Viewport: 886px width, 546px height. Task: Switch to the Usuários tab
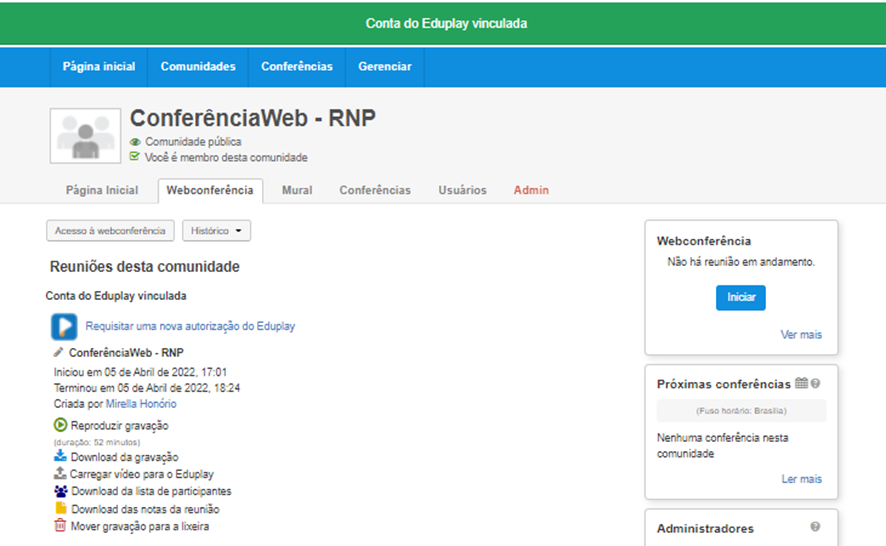(462, 190)
